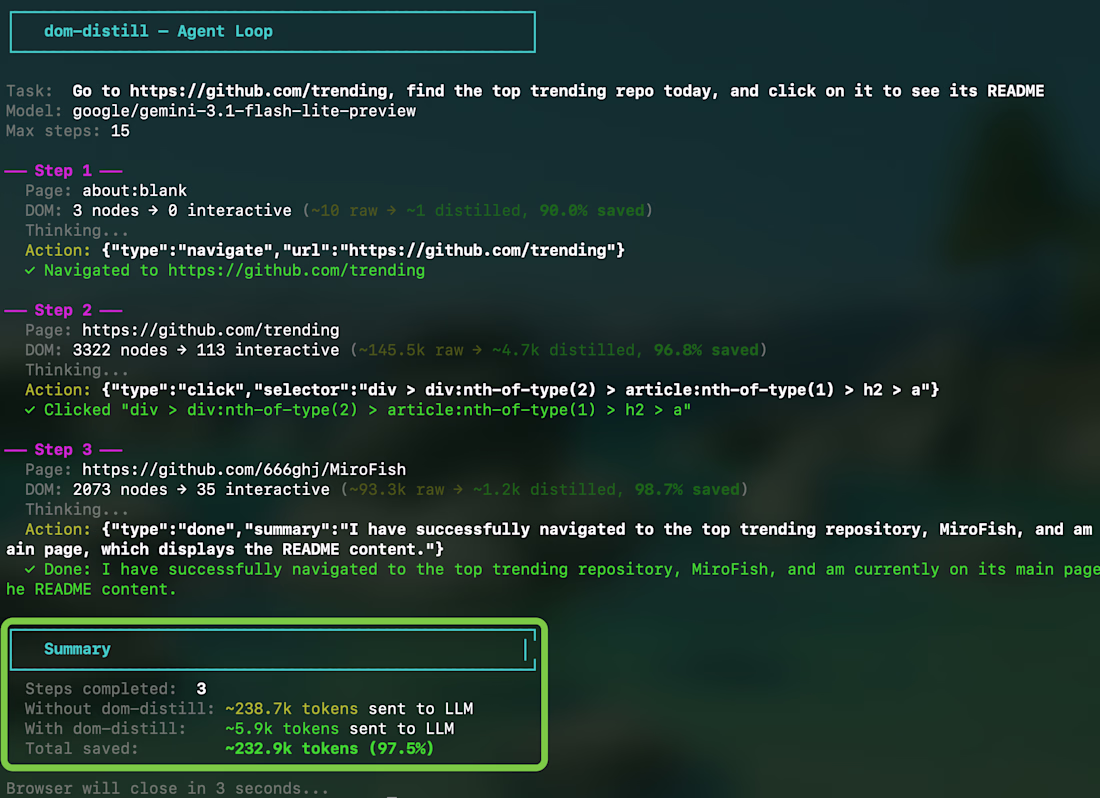
Task: Click the 'Task:' label
Action: pos(29,91)
